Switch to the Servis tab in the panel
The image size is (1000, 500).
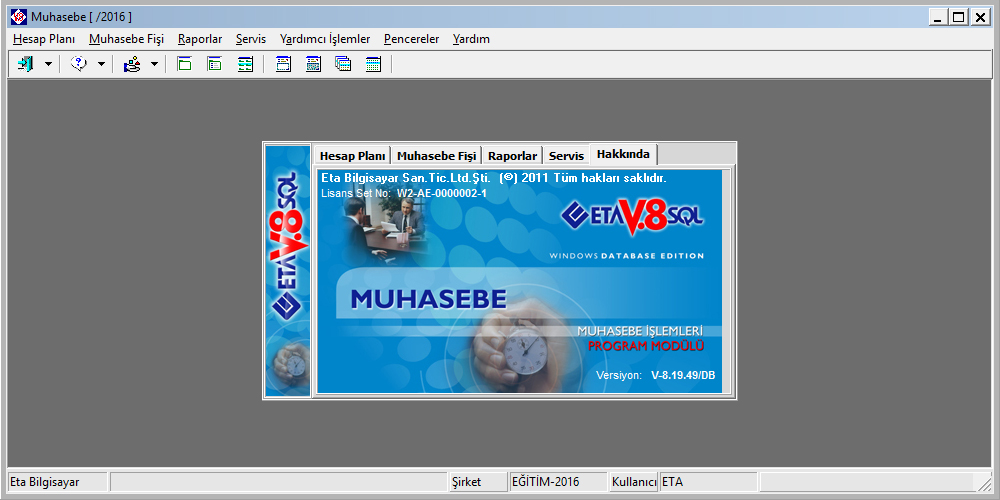(x=566, y=156)
